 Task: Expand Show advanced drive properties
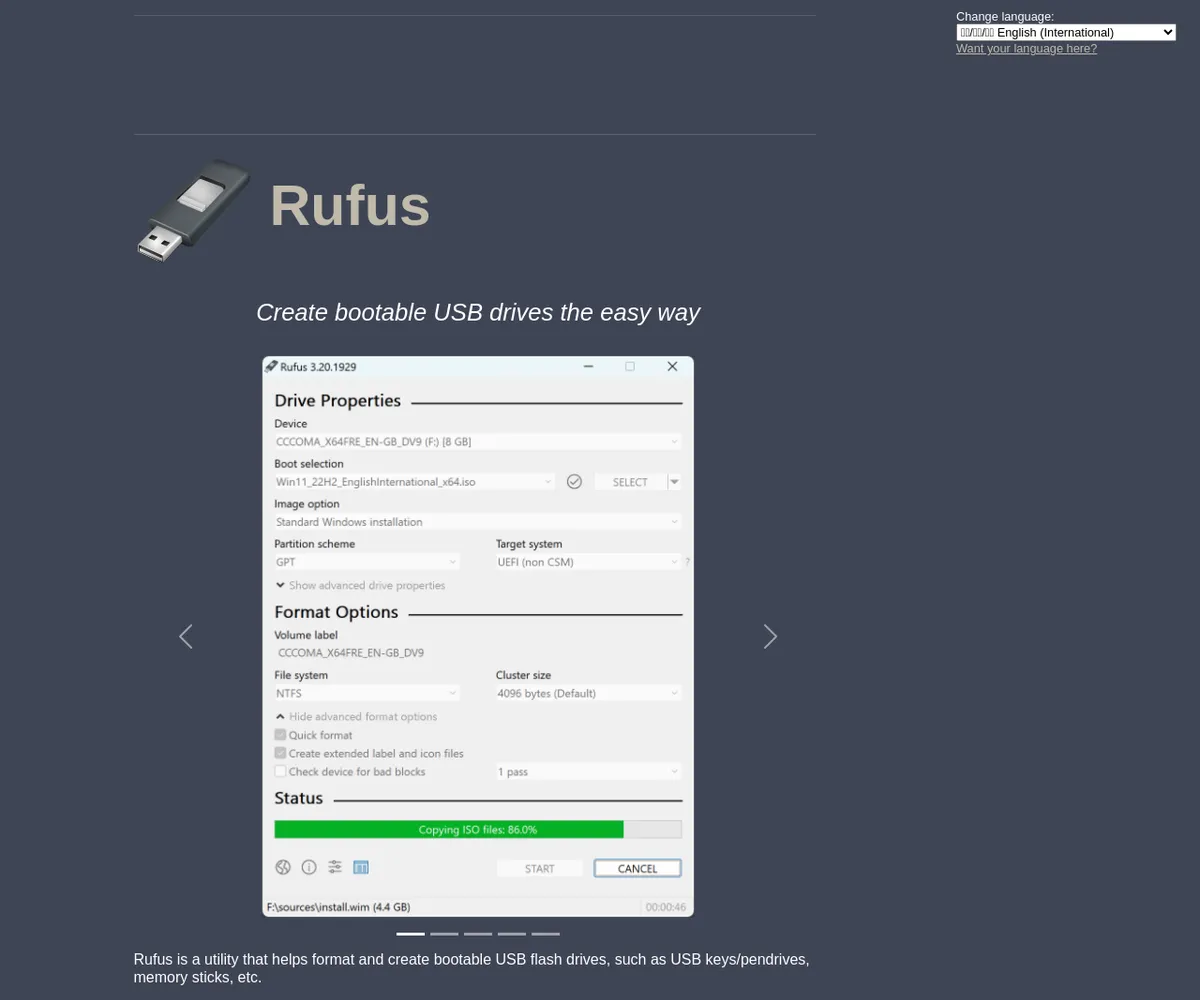[x=360, y=586]
